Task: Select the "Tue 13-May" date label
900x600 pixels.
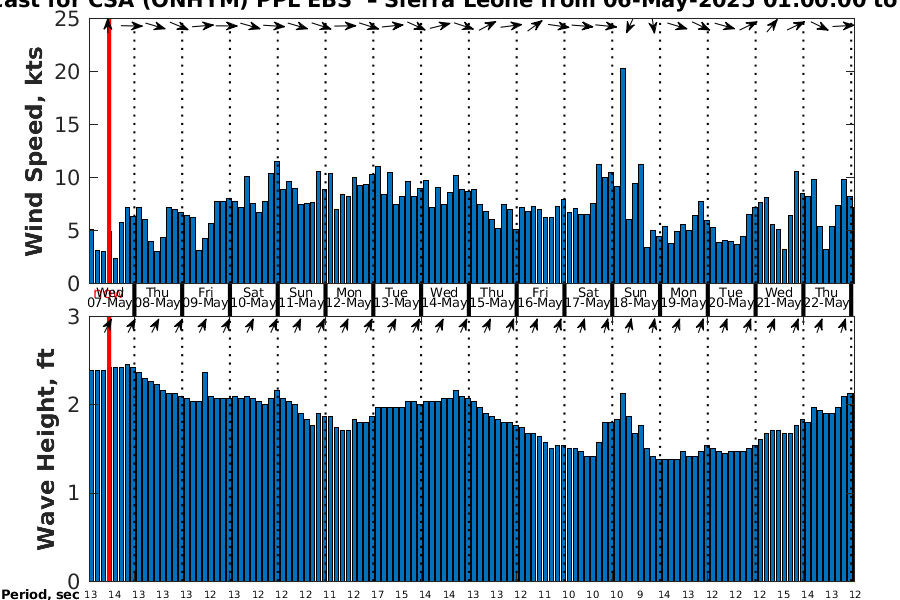Action: click(x=397, y=297)
